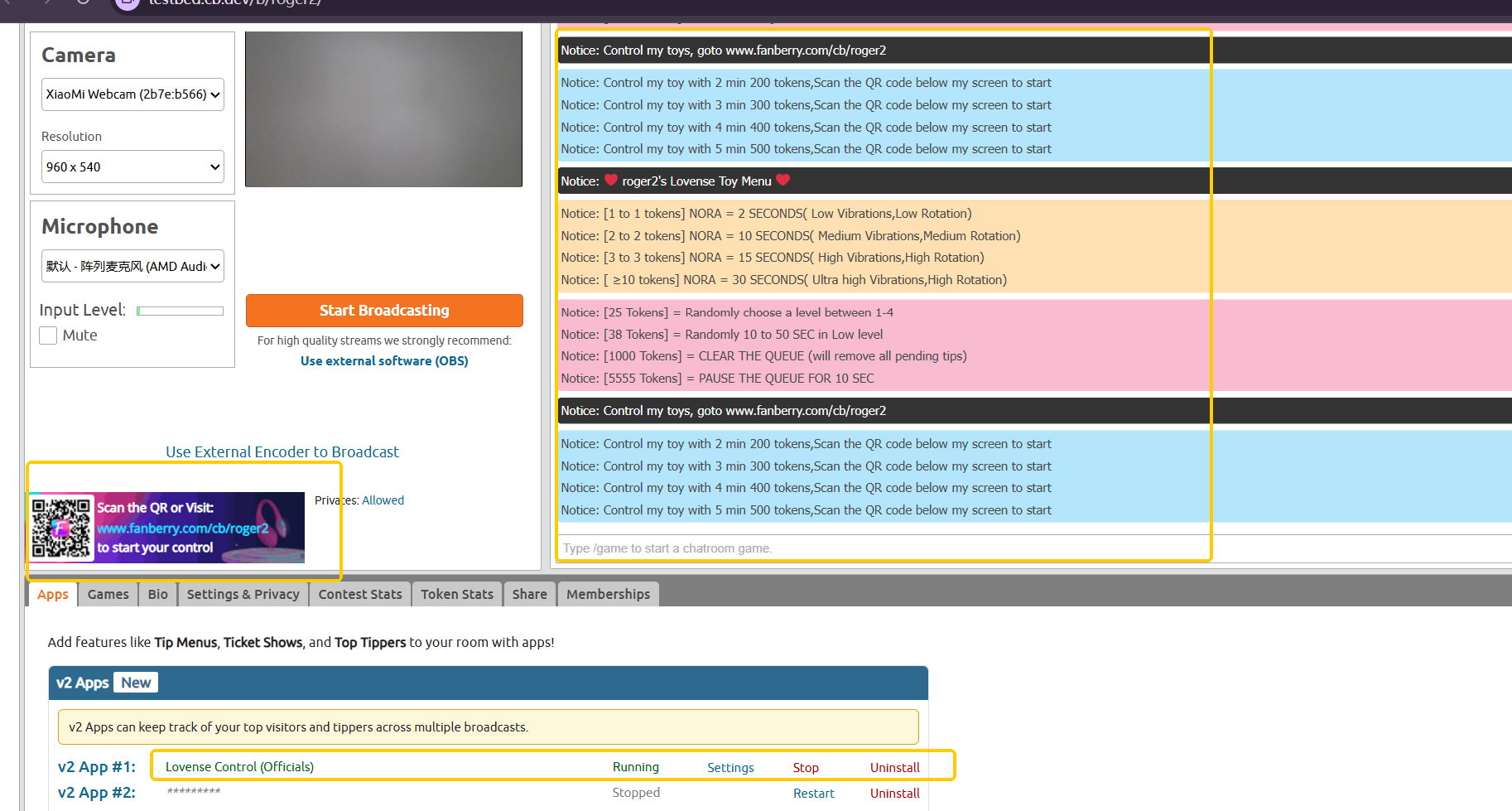This screenshot has width=1512, height=811.
Task: Open the Lovense Control (Officials) app link
Action: point(239,767)
